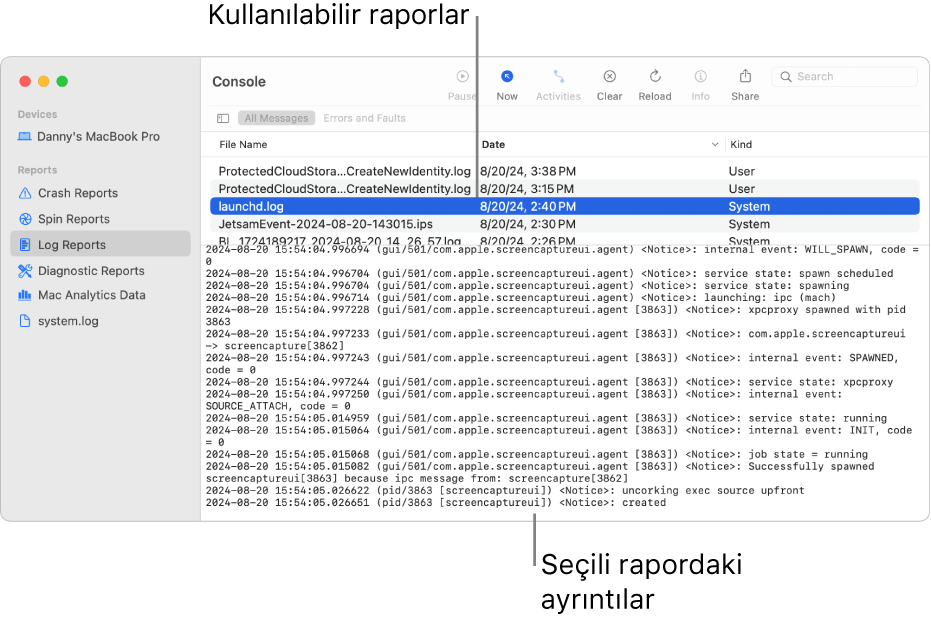
Task: Select the ProtectedCloudStora log from 3:38 PM
Action: pos(565,171)
